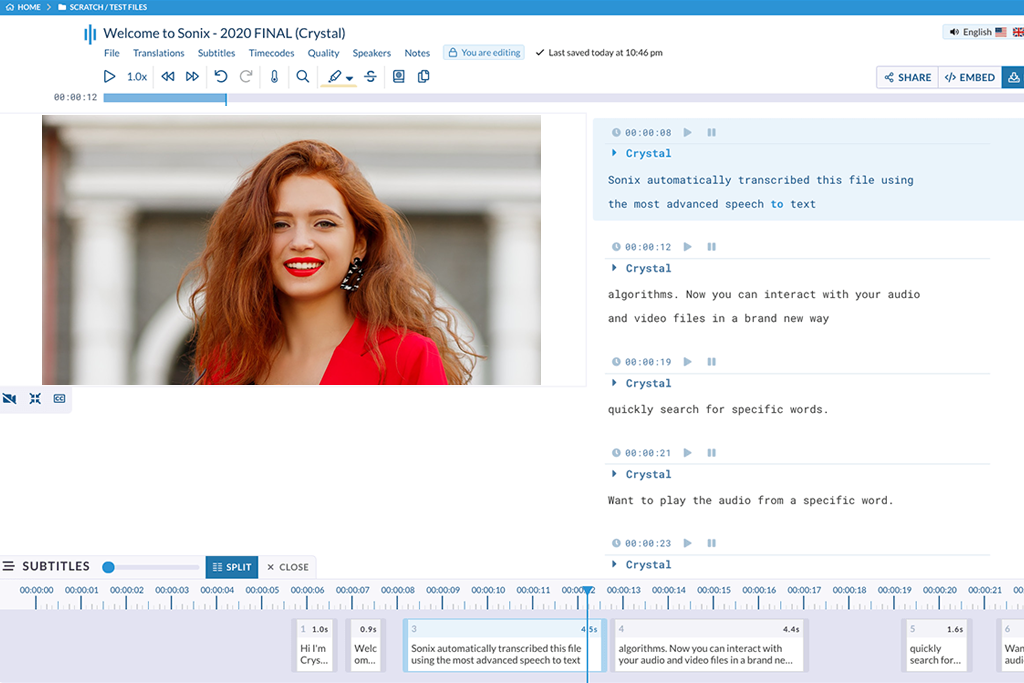Screen dimensions: 1024x683
Task: Apply the strikethrough tool
Action: pyautogui.click(x=370, y=76)
